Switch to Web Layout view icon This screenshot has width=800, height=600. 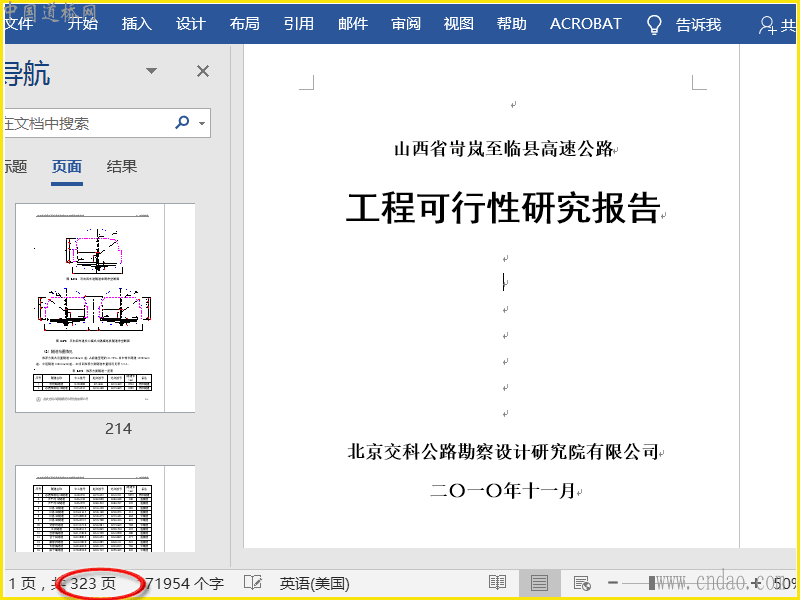(582, 583)
